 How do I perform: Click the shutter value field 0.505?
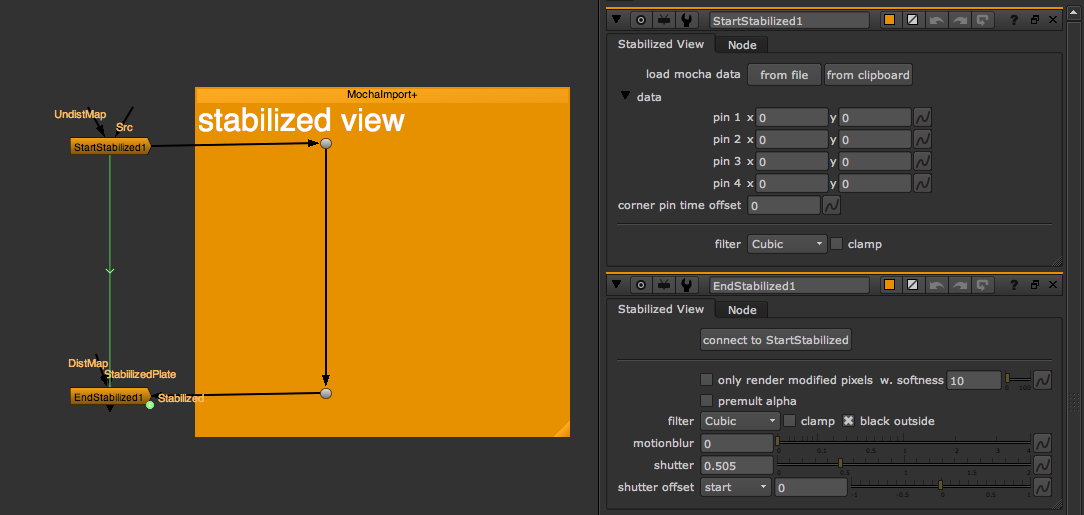737,465
